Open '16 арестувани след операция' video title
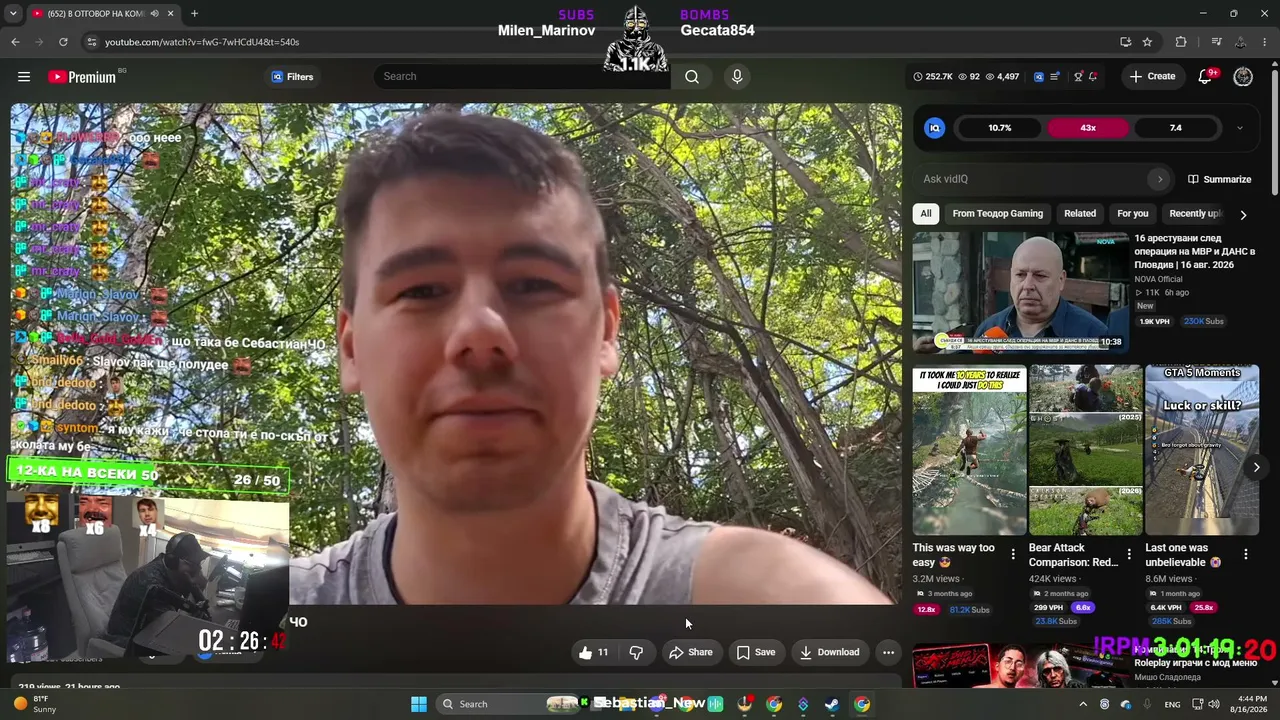 point(1194,252)
